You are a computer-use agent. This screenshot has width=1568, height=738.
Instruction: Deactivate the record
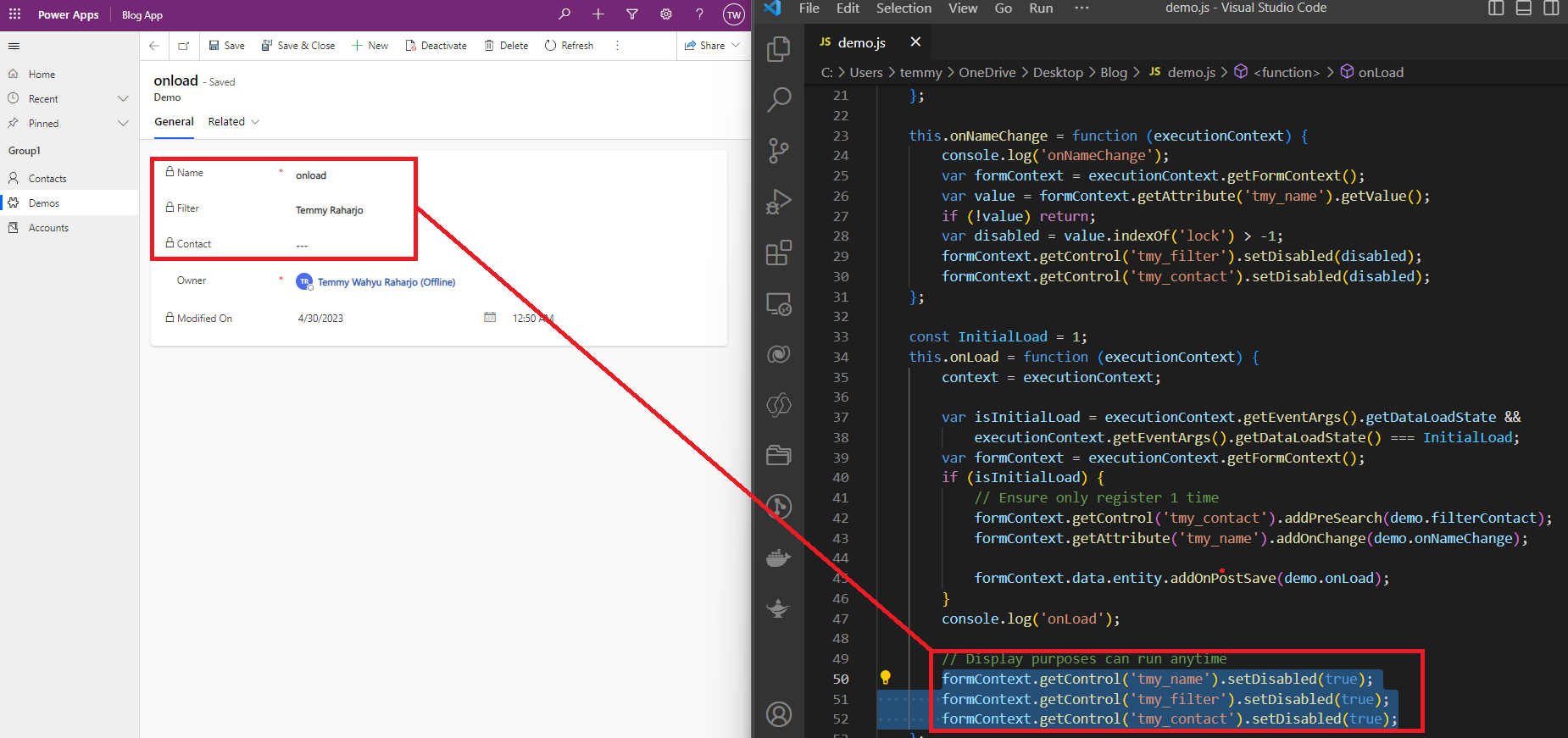436,46
